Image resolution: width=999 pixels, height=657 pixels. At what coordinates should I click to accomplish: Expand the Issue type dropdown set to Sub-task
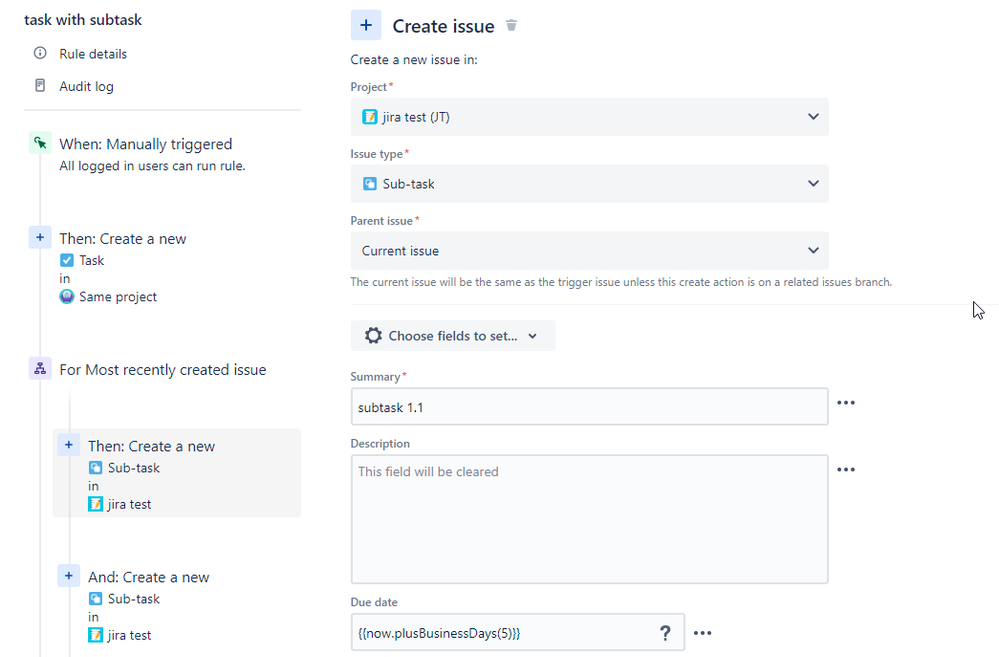coord(589,184)
